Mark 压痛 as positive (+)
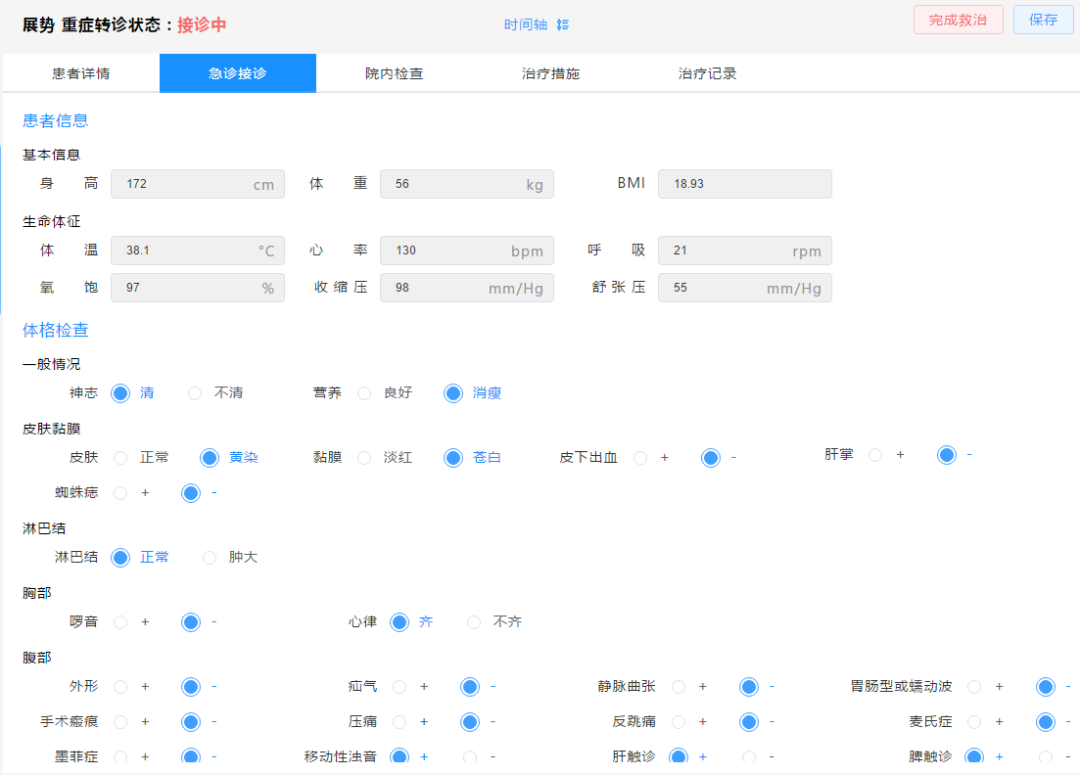The width and height of the screenshot is (1080, 775). coord(399,722)
